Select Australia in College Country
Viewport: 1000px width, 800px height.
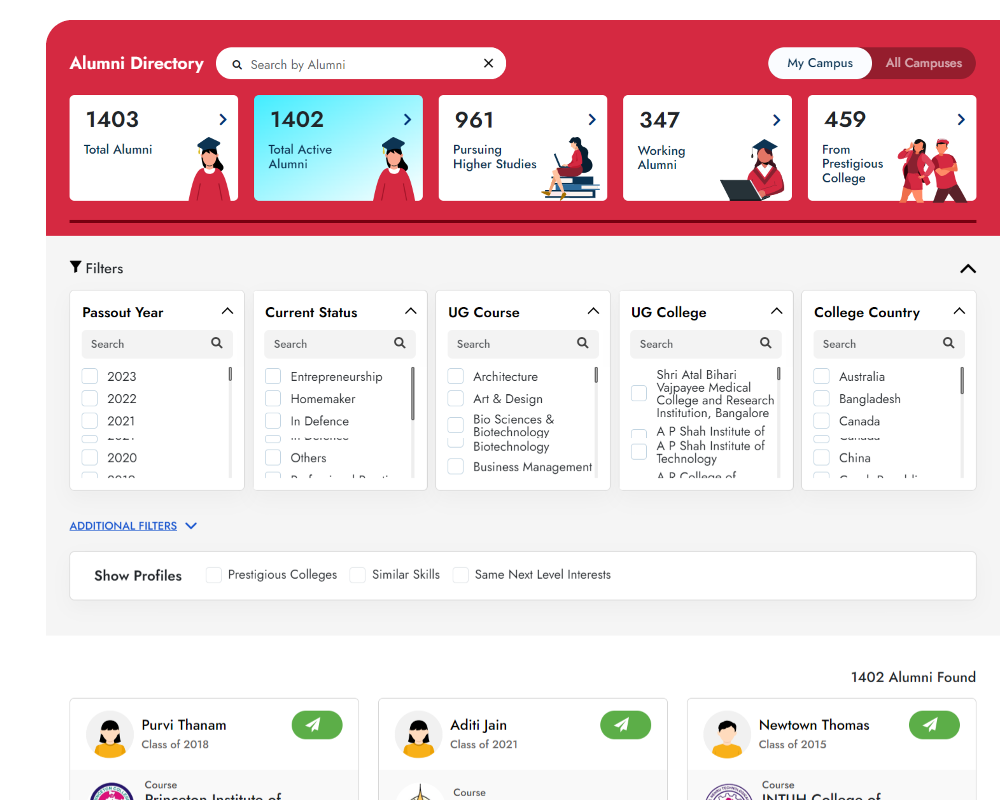pos(822,376)
